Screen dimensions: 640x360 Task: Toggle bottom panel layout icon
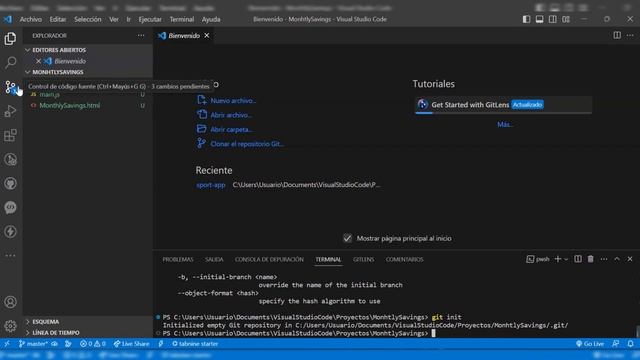pos(540,19)
